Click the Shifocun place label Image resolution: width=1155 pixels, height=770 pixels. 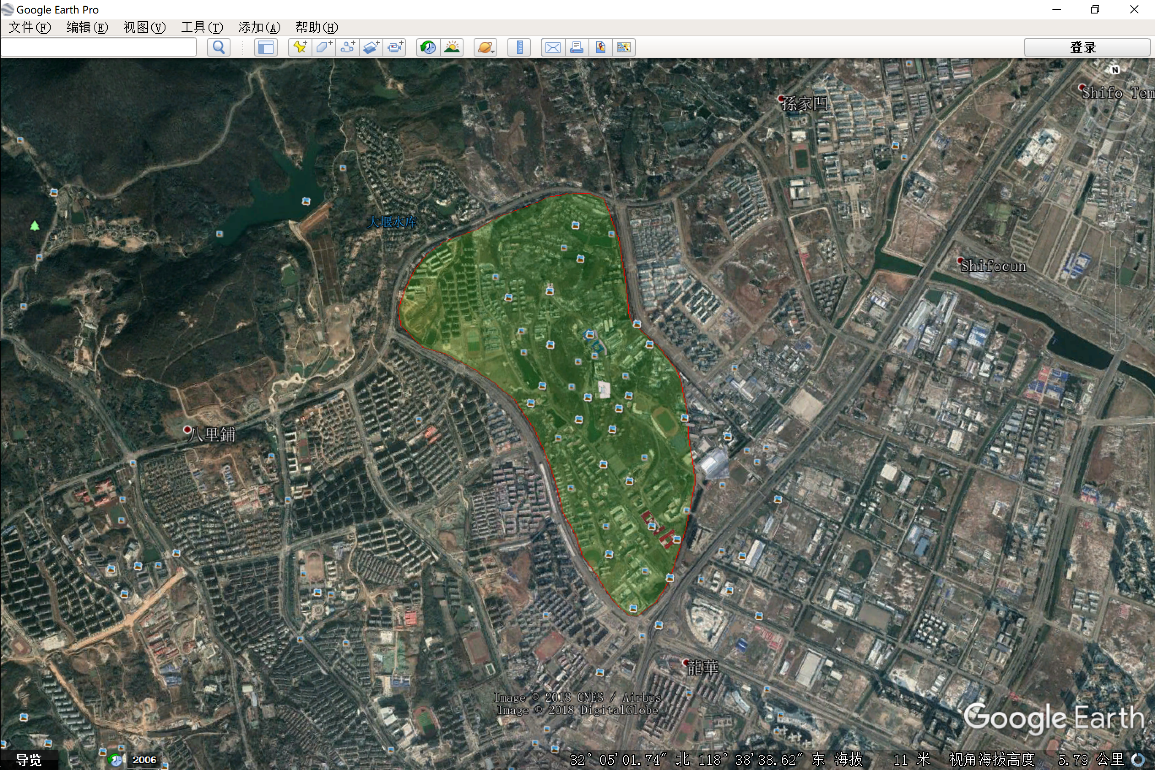[993, 265]
